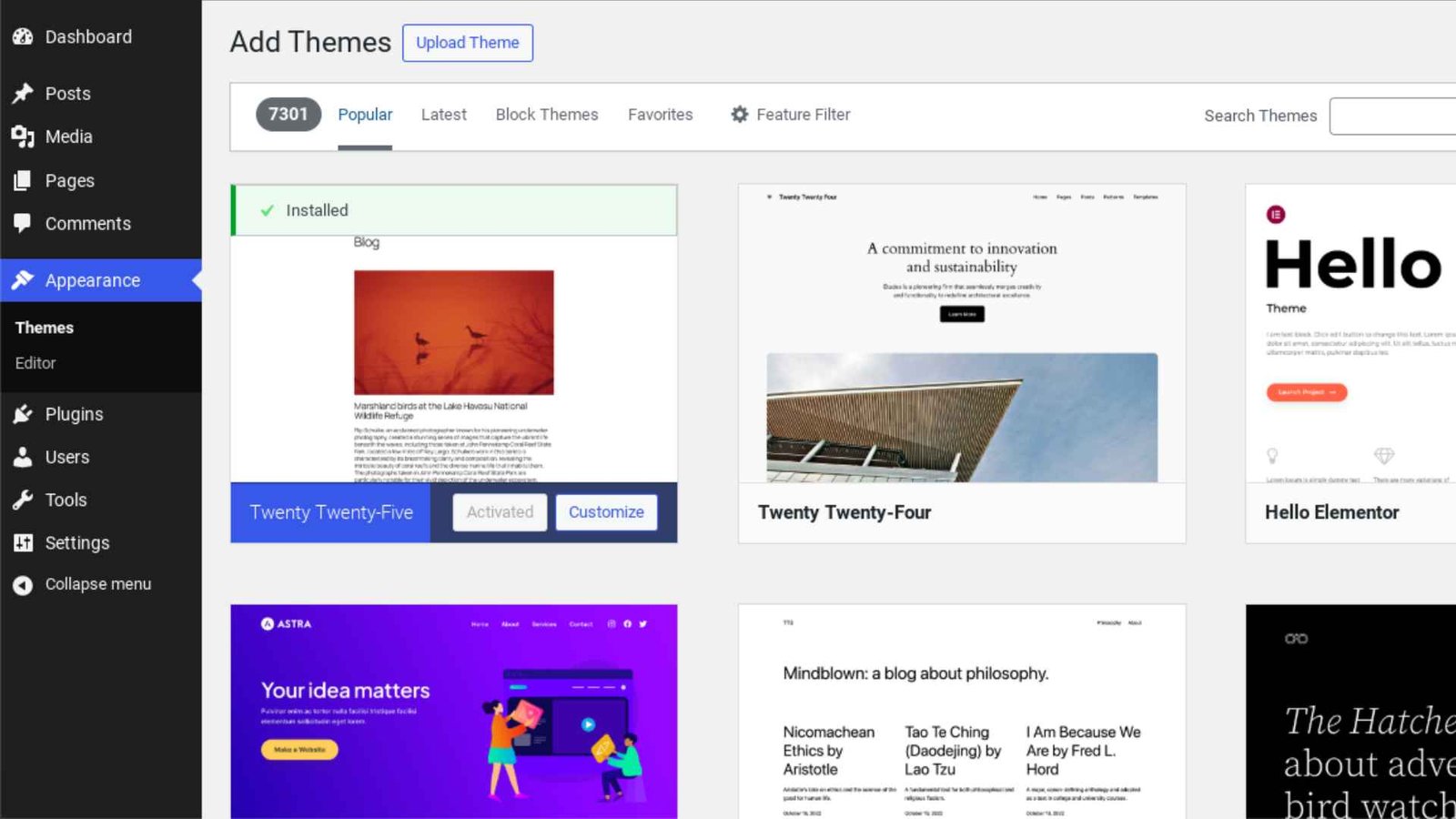Click the Installed notice on Twenty Twenty-Five

pyautogui.click(x=454, y=210)
